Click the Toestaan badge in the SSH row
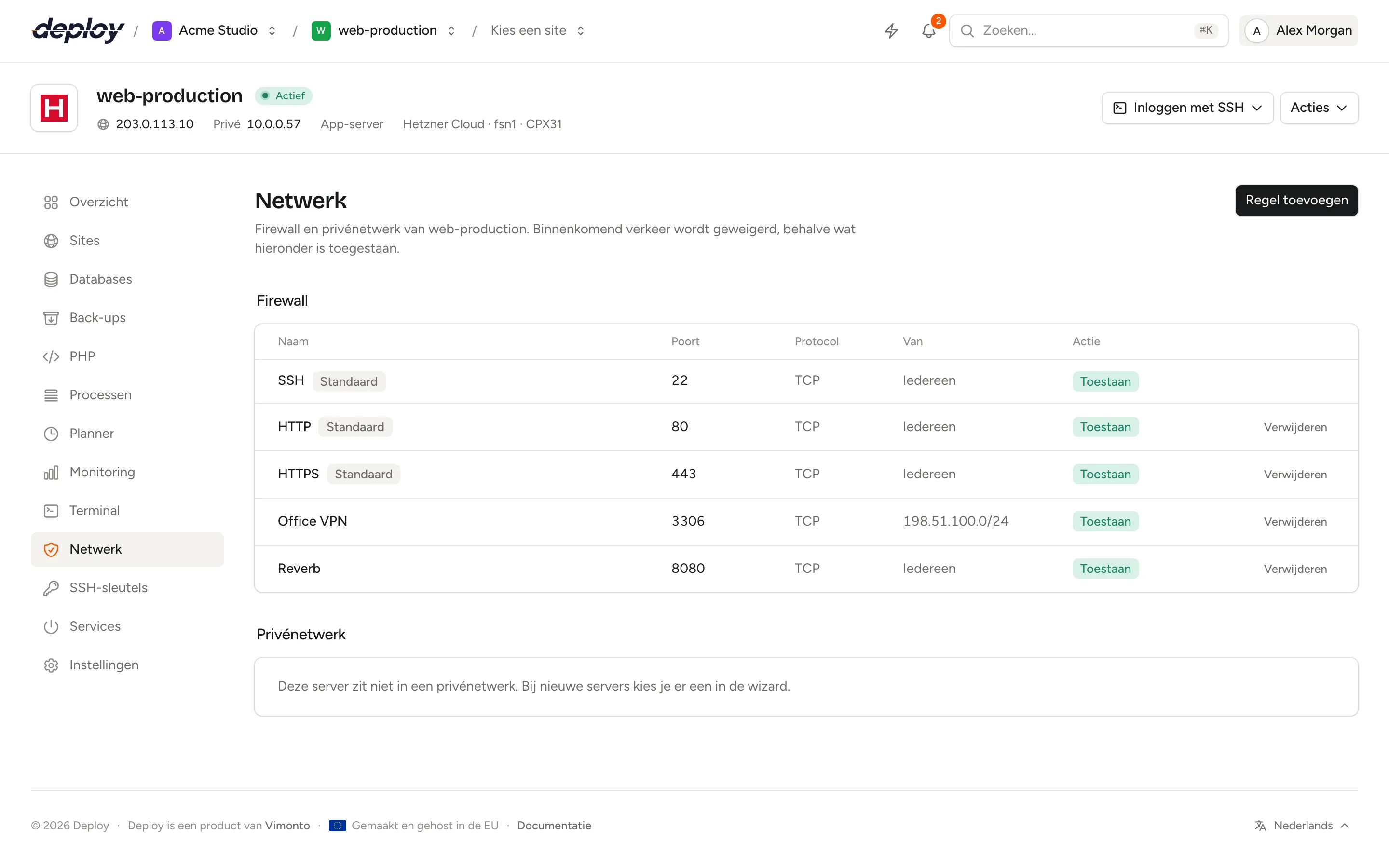This screenshot has width=1389, height=868. [1105, 381]
